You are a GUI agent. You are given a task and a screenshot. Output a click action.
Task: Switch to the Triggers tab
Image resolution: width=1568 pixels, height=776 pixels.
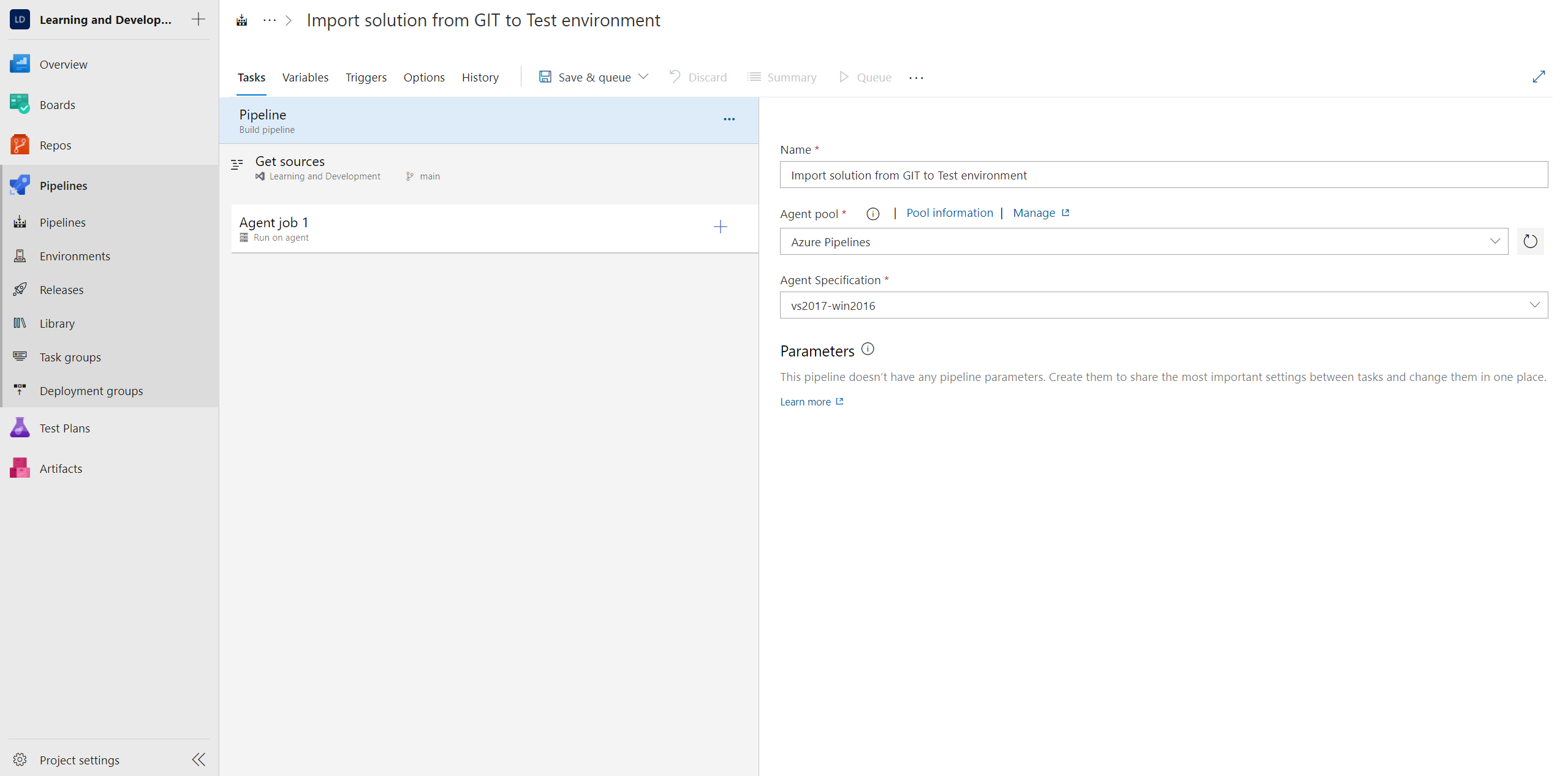point(366,77)
